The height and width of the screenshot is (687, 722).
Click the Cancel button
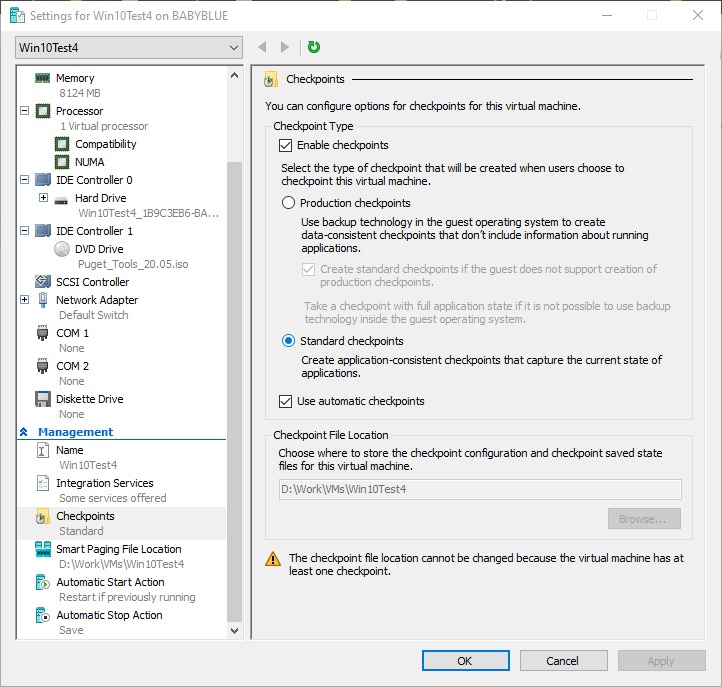click(x=562, y=660)
